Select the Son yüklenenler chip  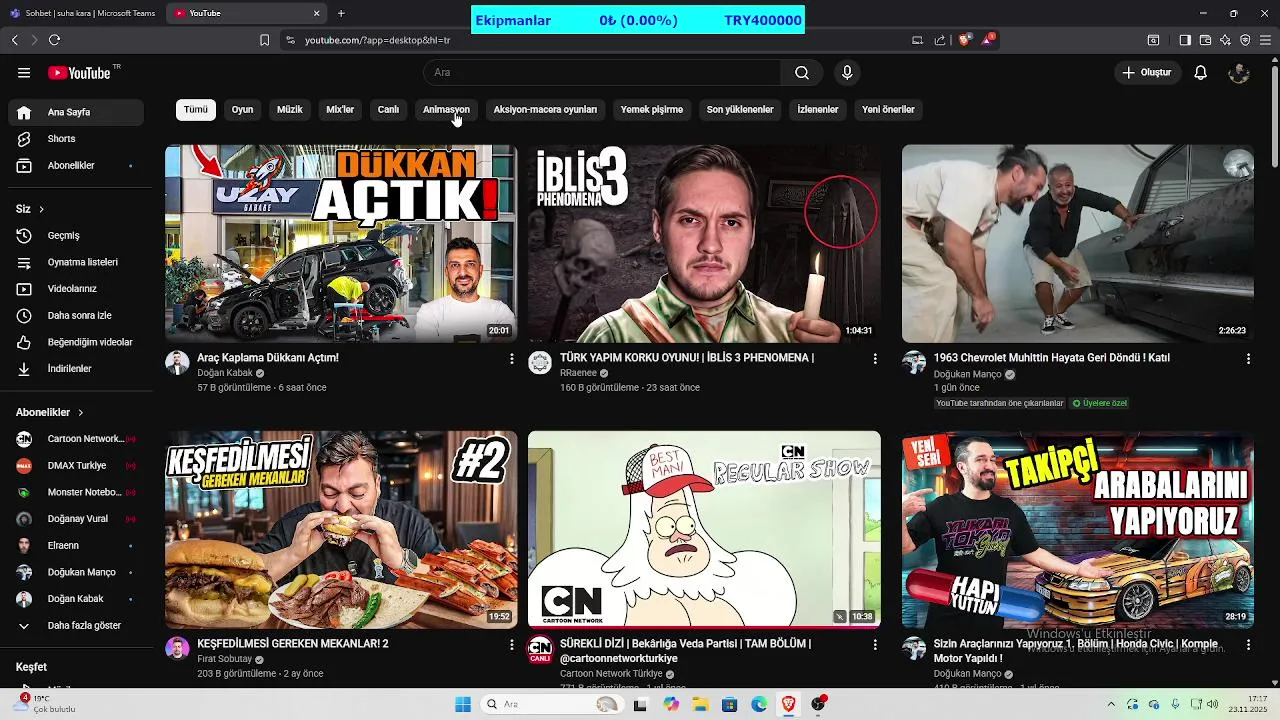pos(740,110)
